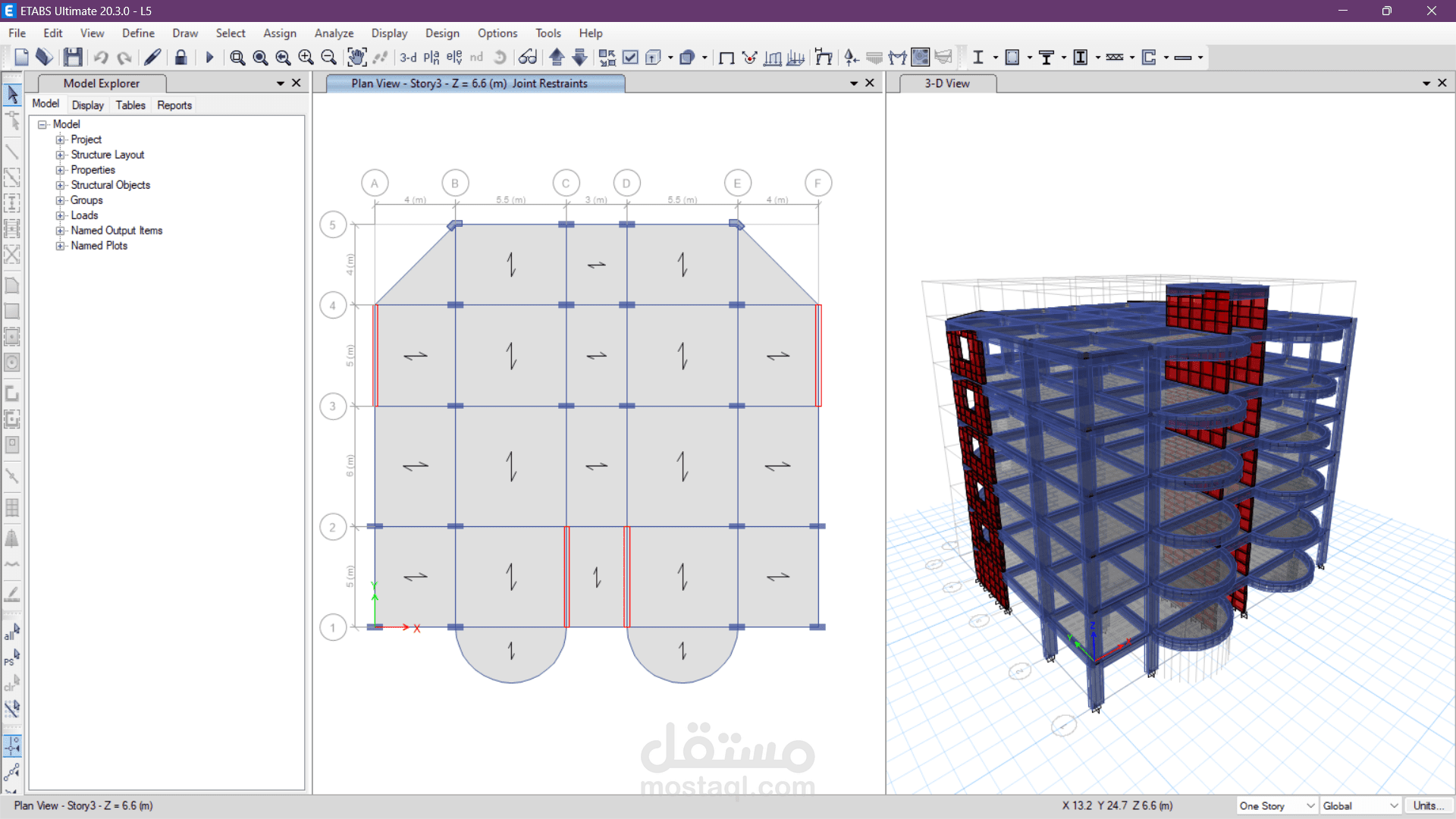The image size is (1456, 819).
Task: Expand the Project tree node
Action: coord(60,140)
